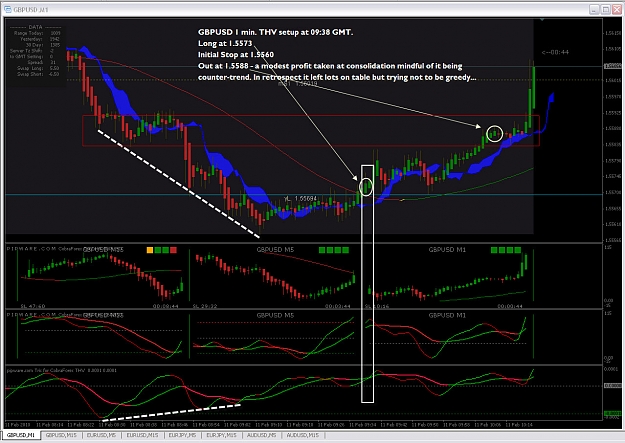The image size is (625, 443).
Task: Click the '<--00:44' candle timer label
Action: pyautogui.click(x=555, y=52)
